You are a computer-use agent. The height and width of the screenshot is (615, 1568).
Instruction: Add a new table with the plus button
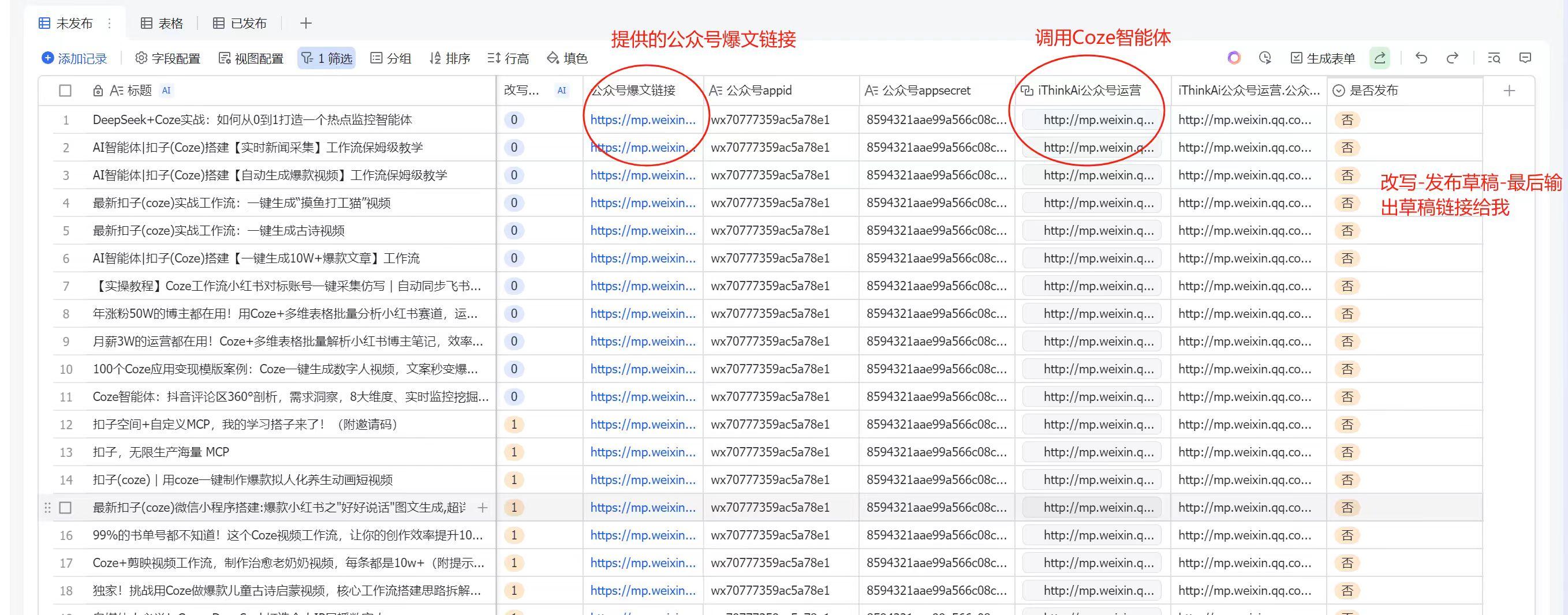click(x=305, y=22)
